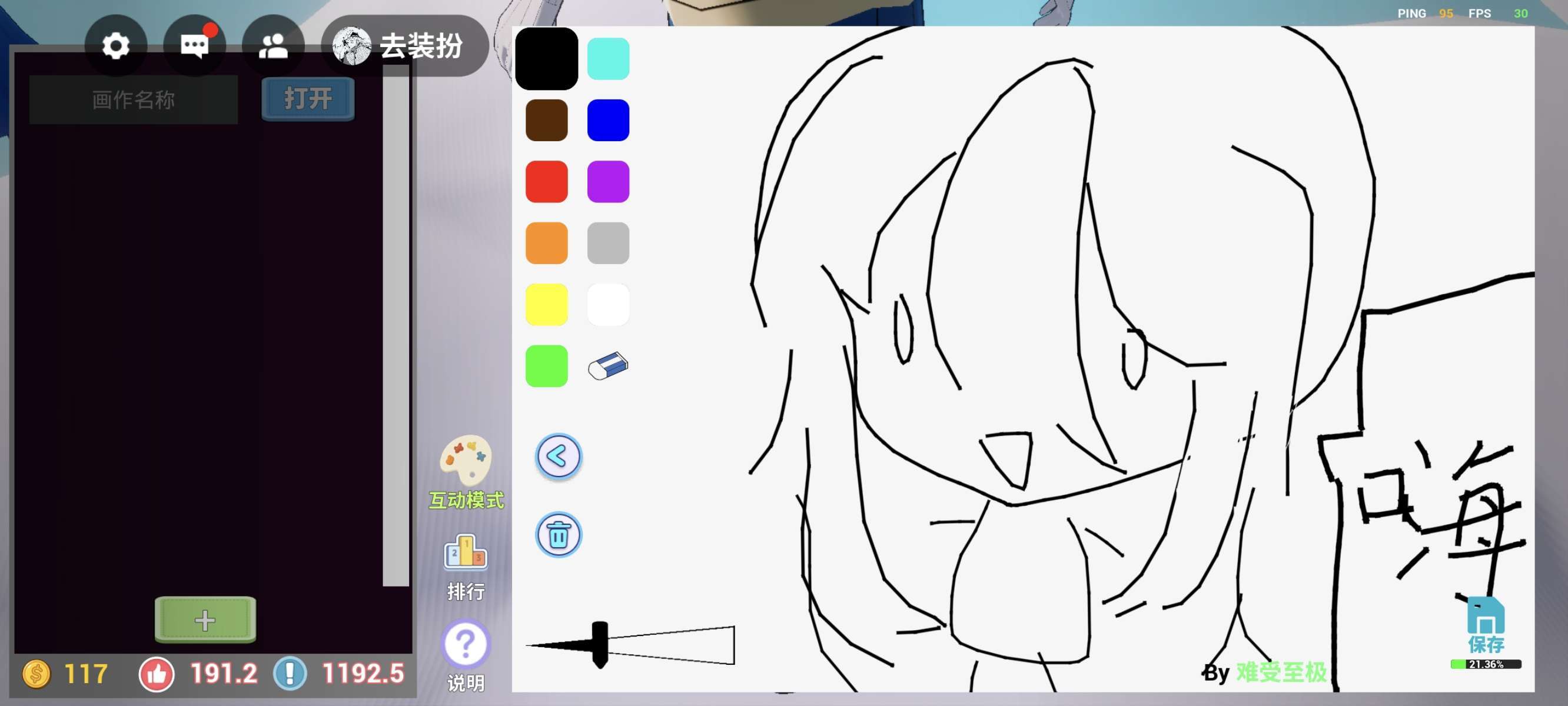Open the chat messages icon

(195, 46)
